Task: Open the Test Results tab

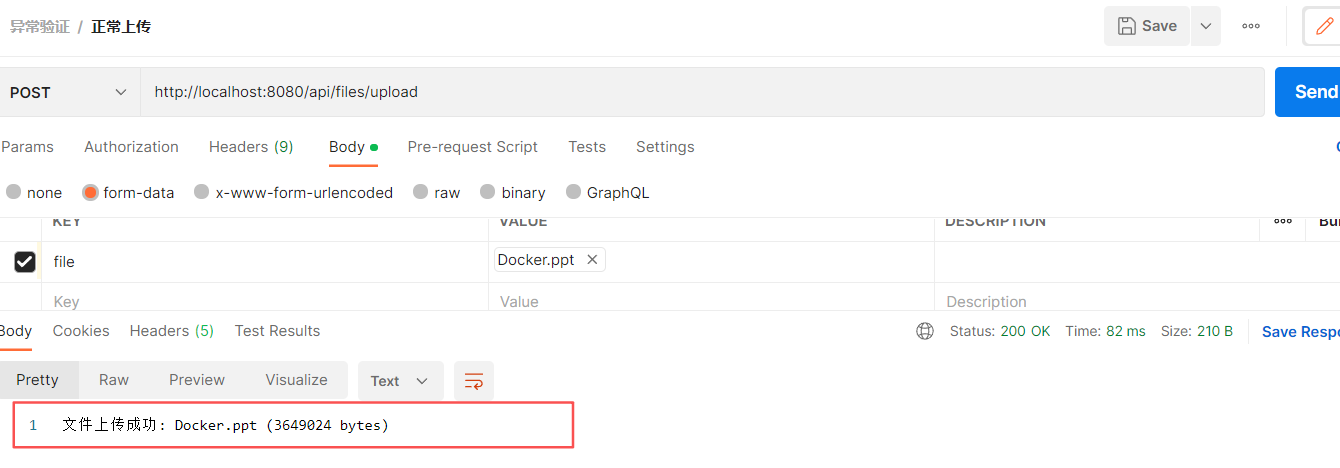Action: (x=277, y=331)
